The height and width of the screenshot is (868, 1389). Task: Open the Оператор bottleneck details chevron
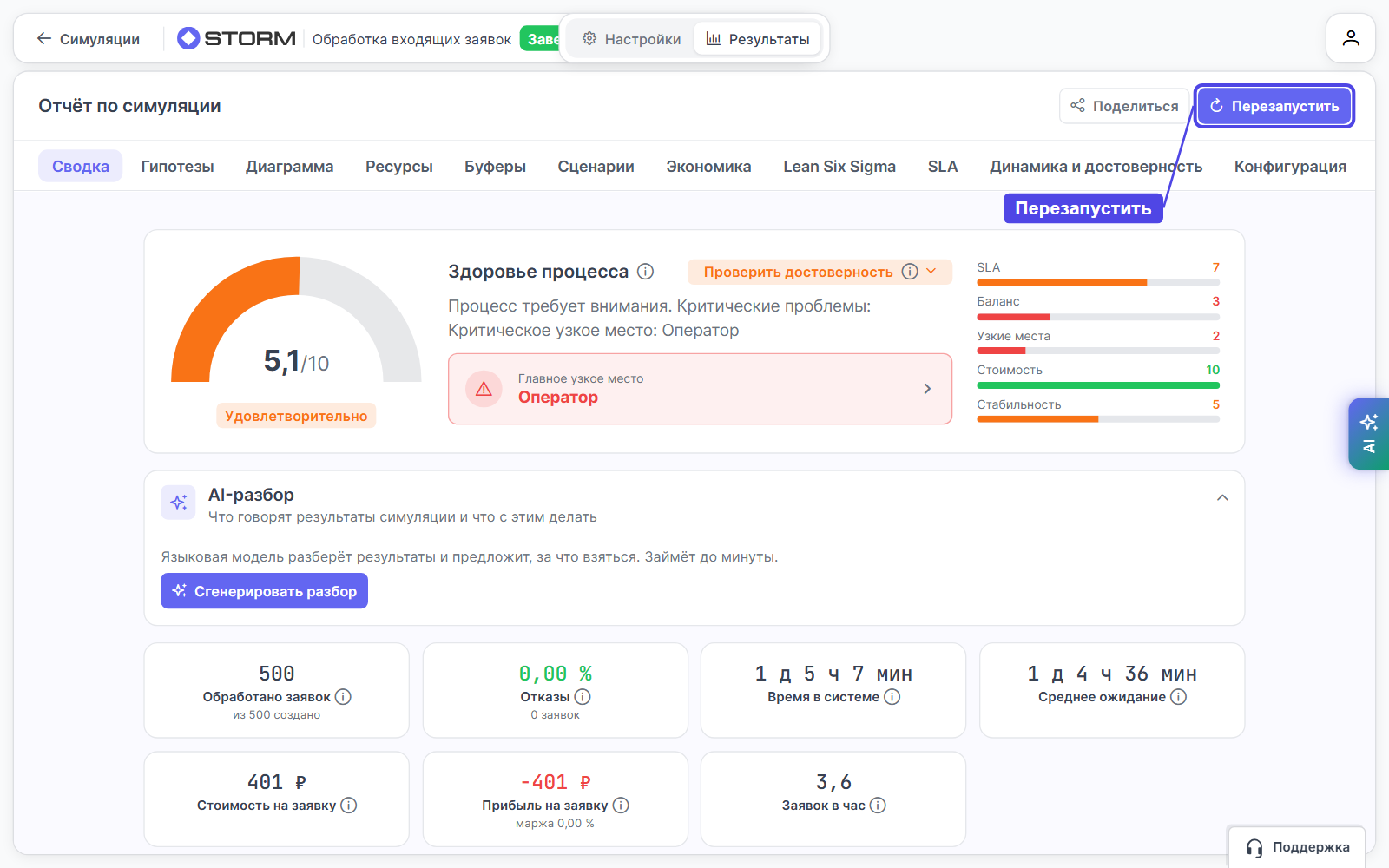pyautogui.click(x=927, y=389)
